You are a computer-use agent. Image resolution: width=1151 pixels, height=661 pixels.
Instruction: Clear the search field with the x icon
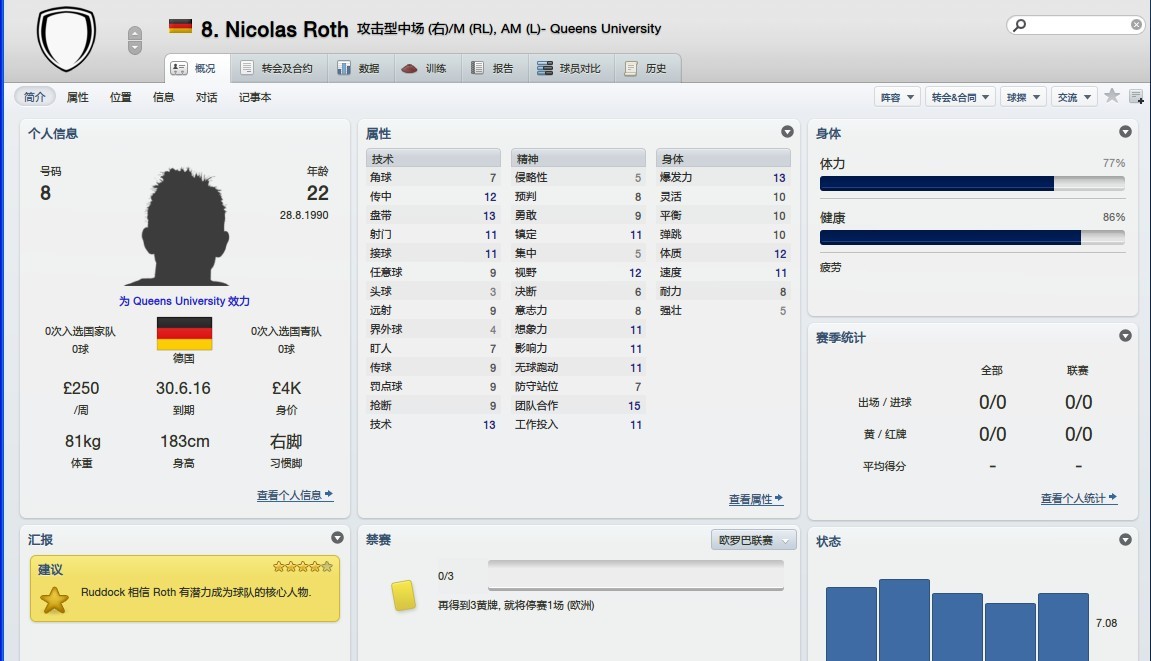coord(1136,25)
